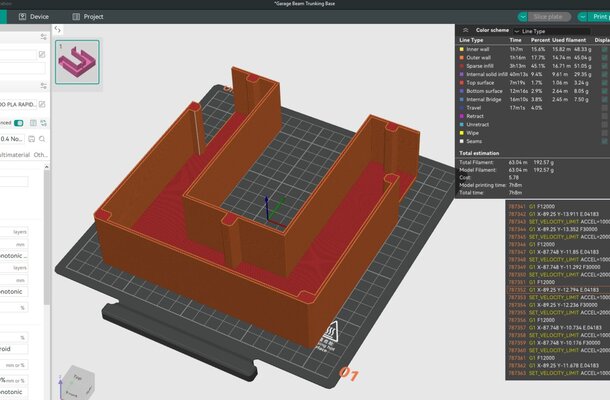Click the Total Filament 63.04 m value

coord(518,163)
